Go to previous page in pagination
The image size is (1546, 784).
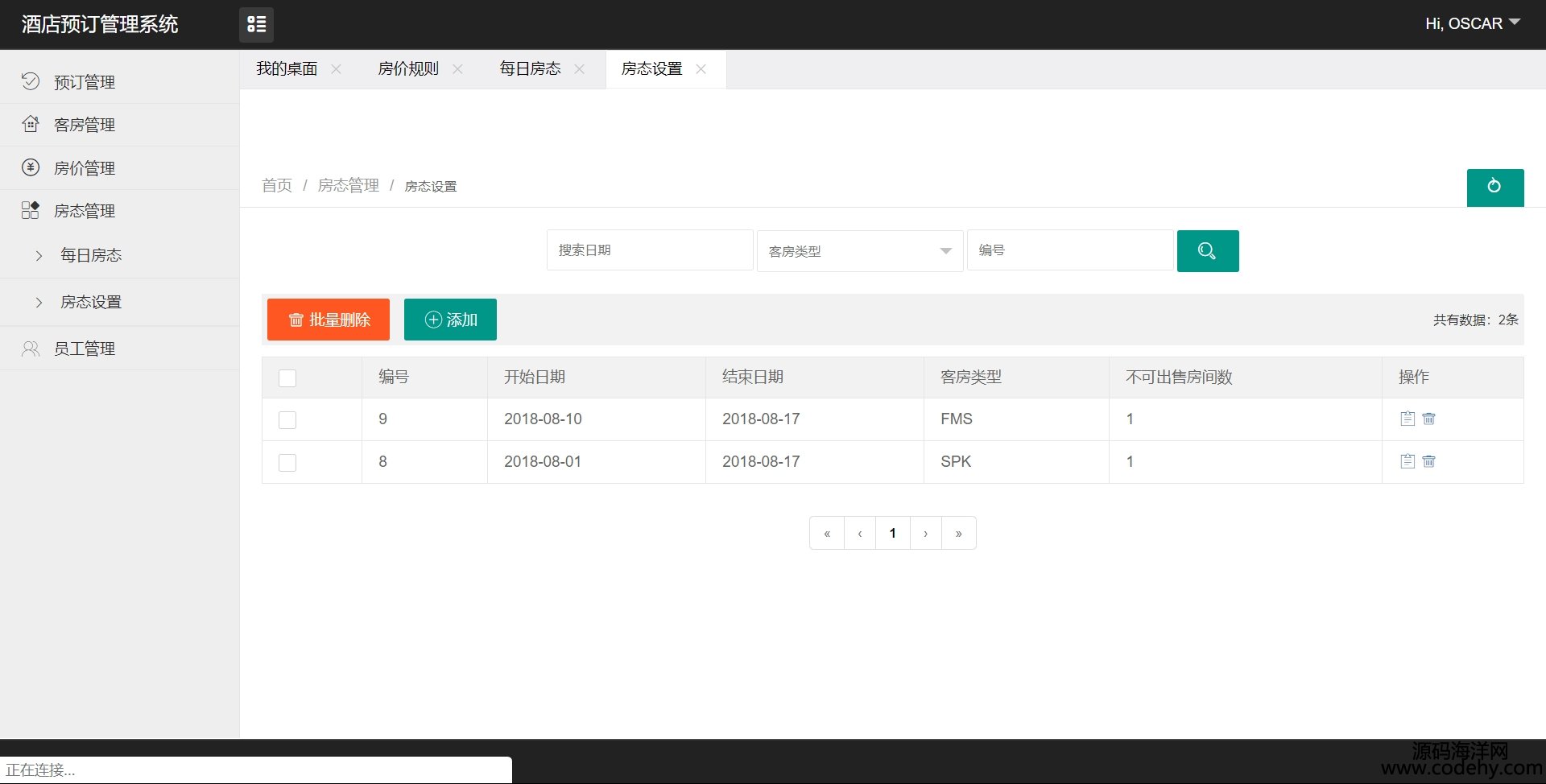click(x=860, y=533)
